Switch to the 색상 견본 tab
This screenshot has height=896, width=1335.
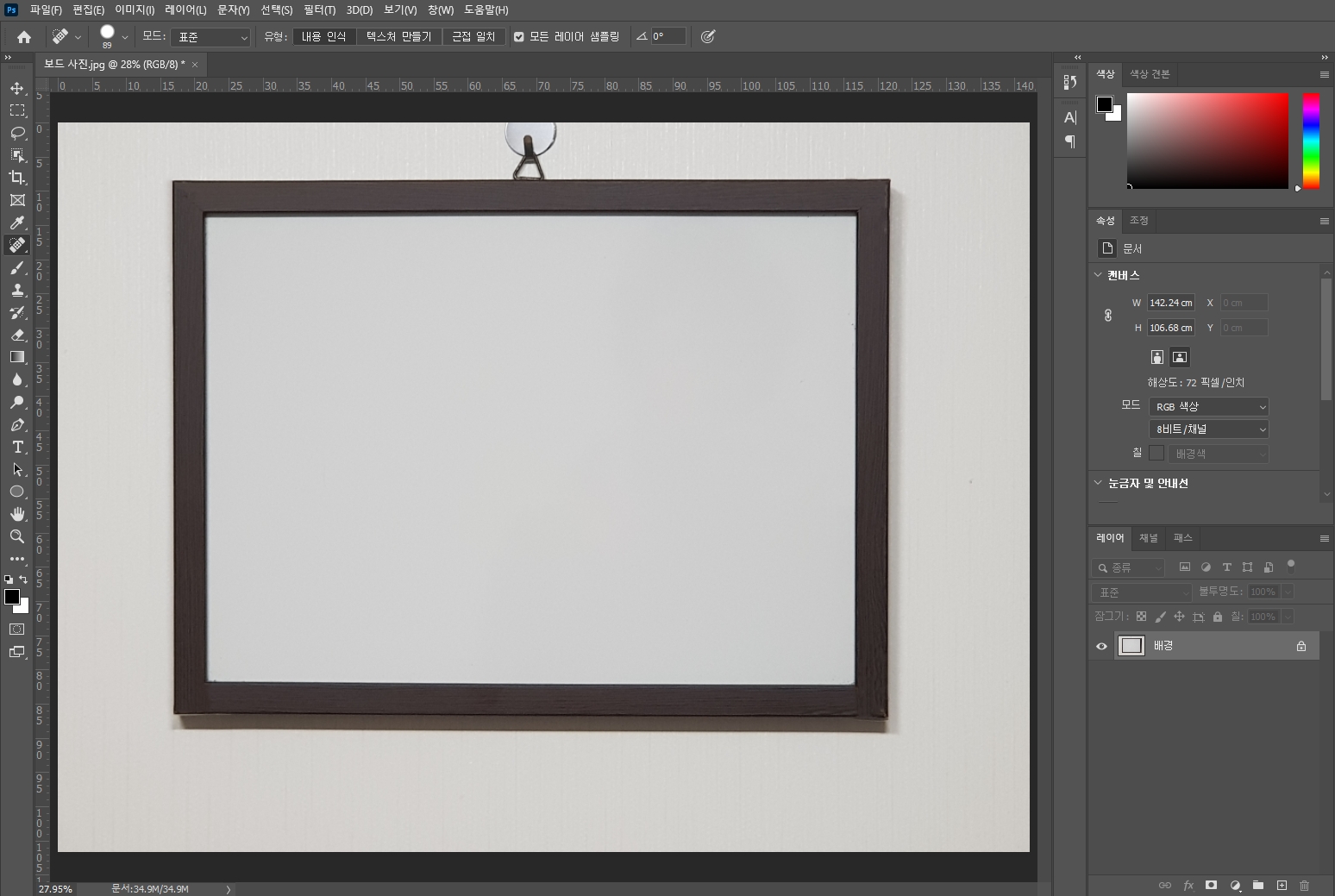pyautogui.click(x=1150, y=74)
